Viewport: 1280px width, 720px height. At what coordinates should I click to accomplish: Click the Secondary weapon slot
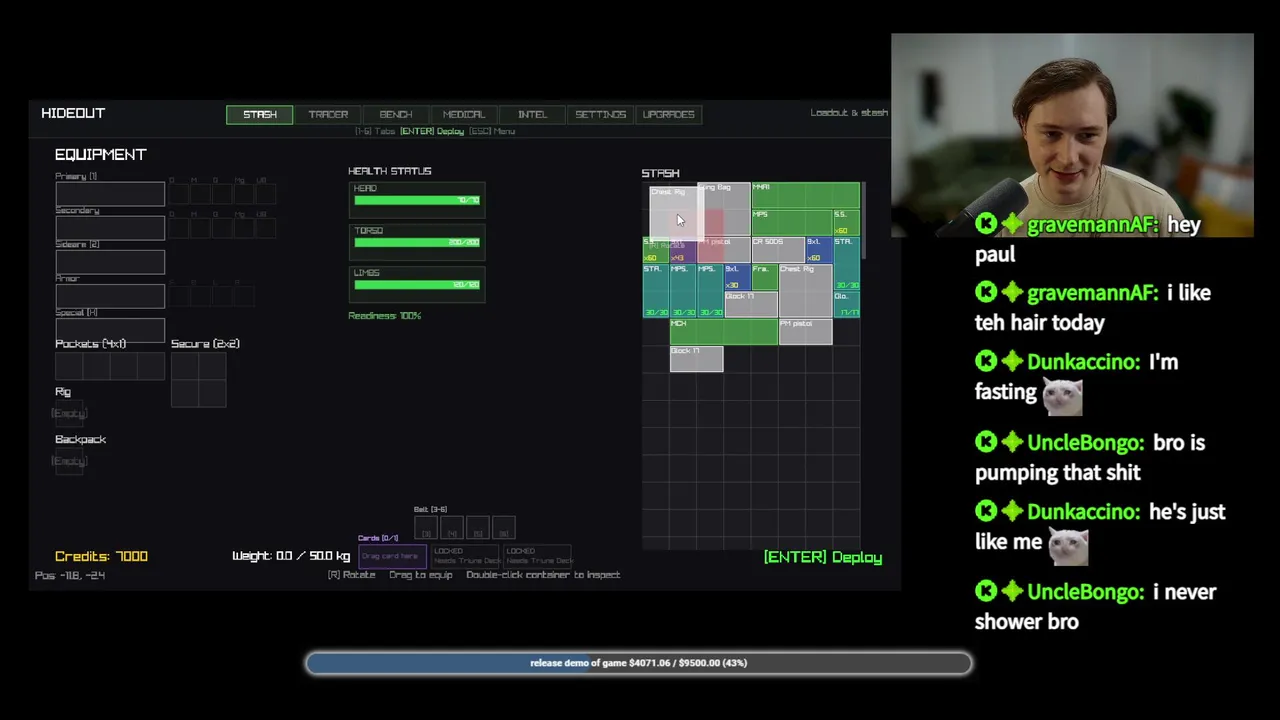(110, 228)
